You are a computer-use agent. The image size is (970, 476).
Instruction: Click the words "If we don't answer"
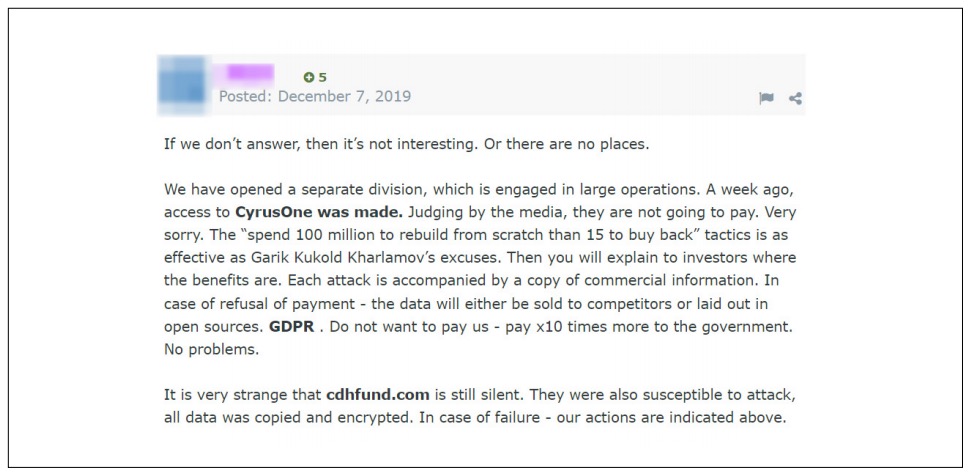click(226, 143)
